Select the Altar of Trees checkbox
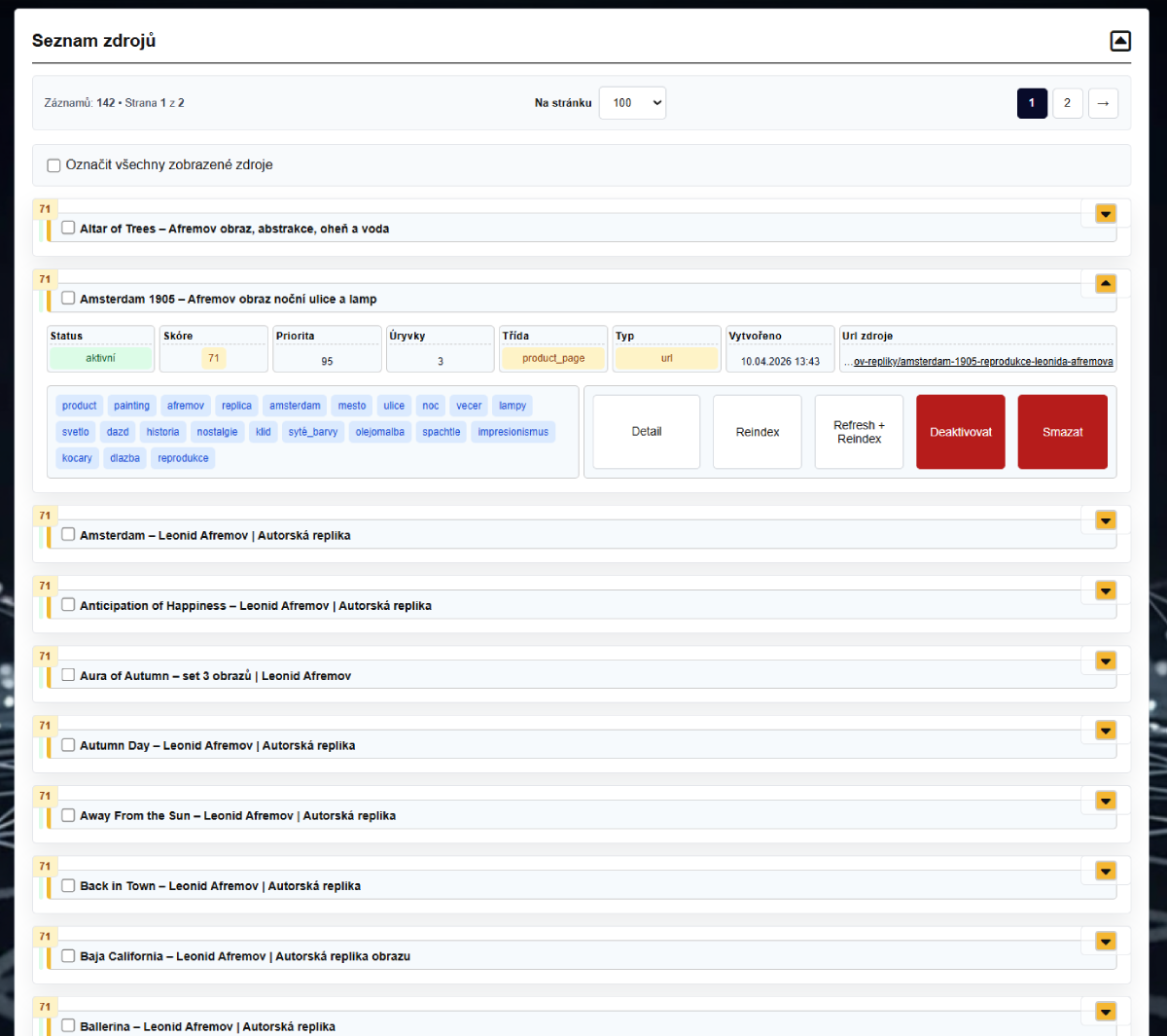 tap(68, 228)
